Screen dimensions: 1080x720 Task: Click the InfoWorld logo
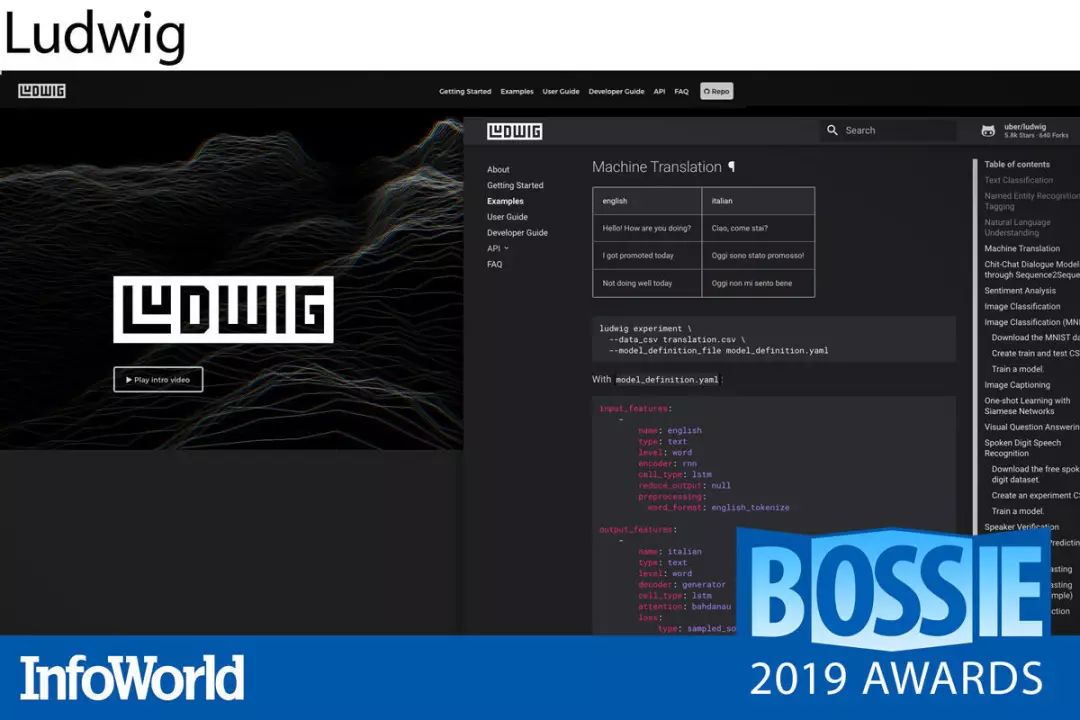132,678
